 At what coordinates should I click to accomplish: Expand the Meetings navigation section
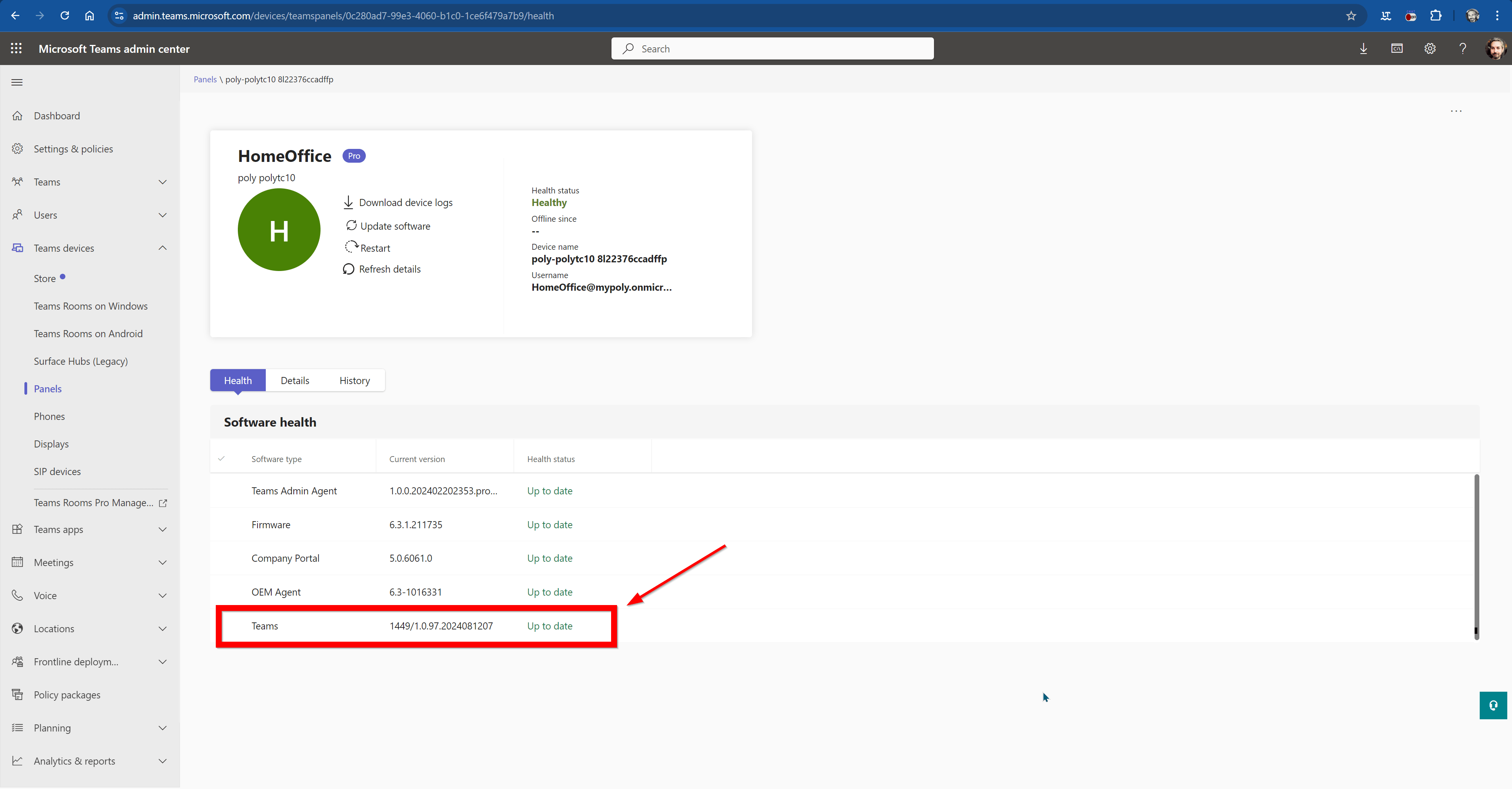[x=163, y=563]
